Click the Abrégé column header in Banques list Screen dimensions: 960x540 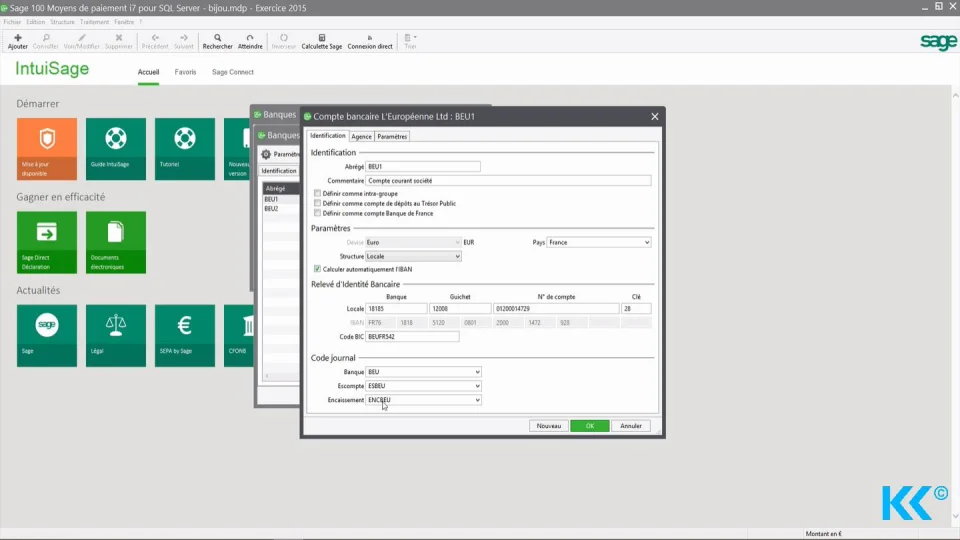pyautogui.click(x=281, y=189)
